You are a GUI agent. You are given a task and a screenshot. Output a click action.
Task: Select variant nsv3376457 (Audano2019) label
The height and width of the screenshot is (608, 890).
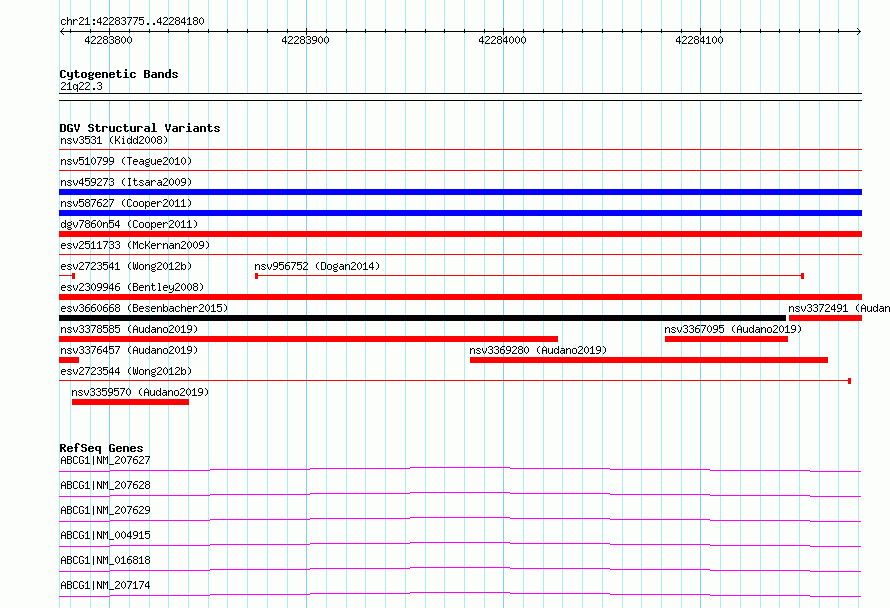pos(129,350)
